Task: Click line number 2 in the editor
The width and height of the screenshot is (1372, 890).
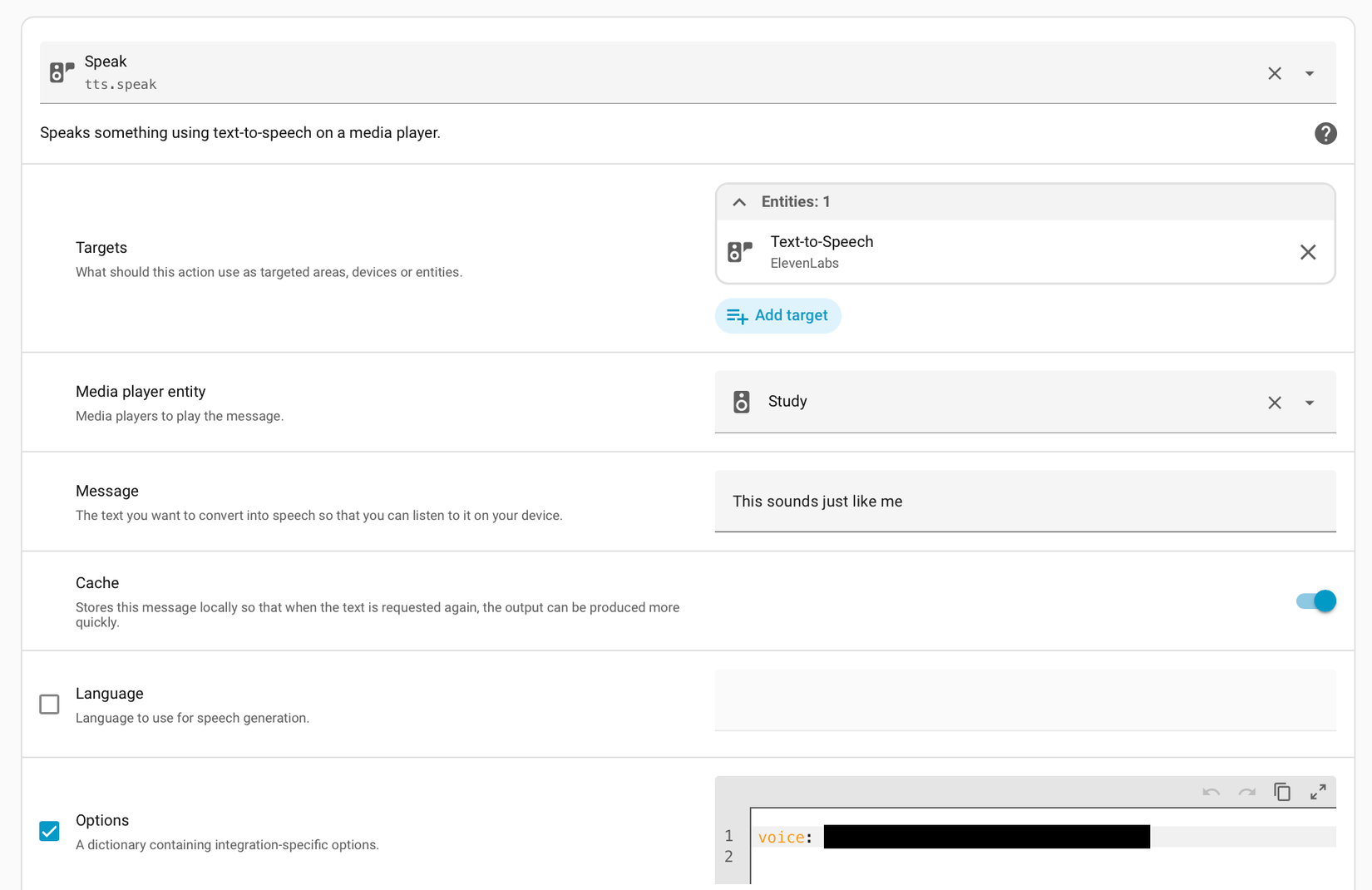Action: point(729,857)
